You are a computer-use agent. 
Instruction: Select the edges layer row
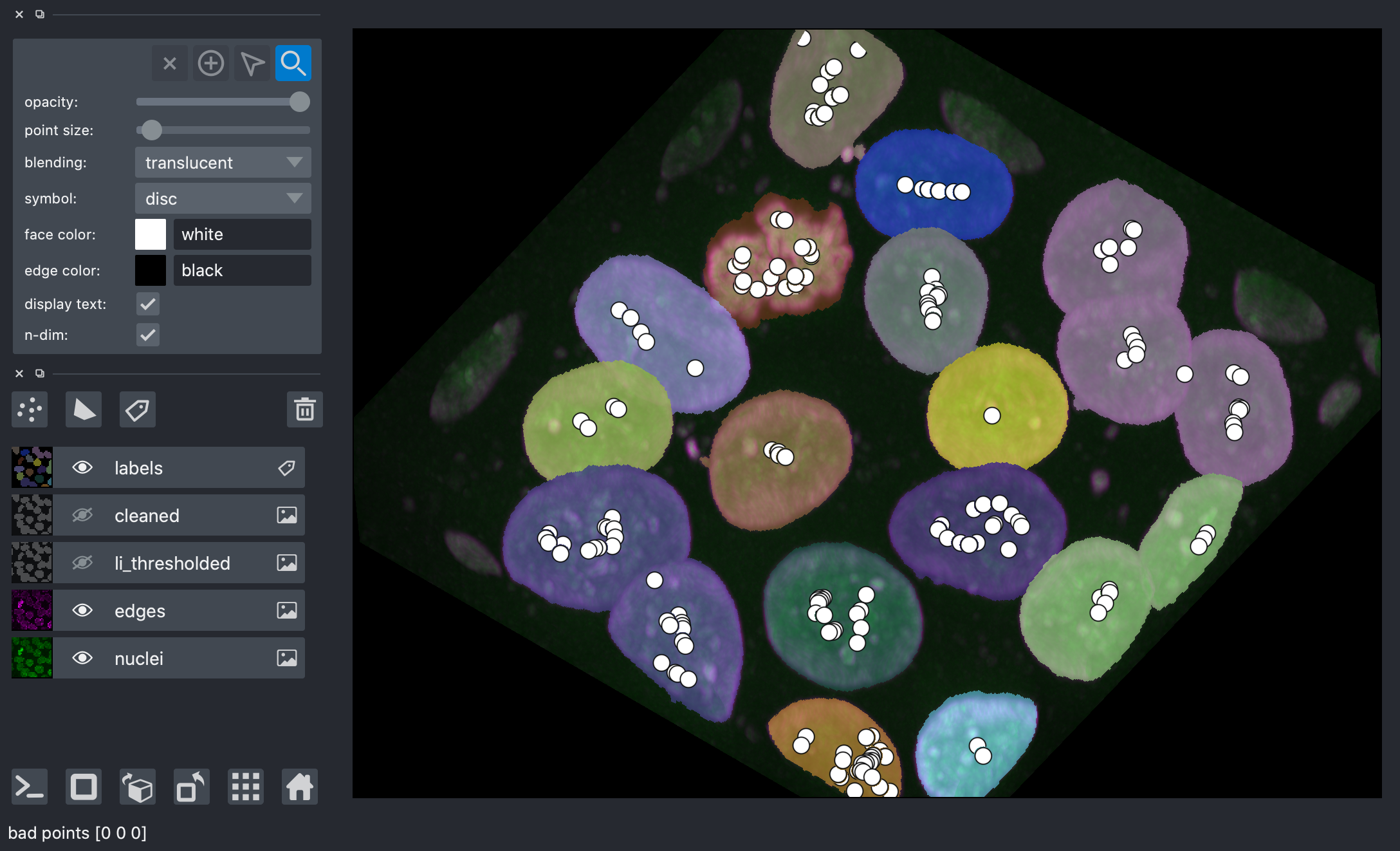(x=158, y=611)
